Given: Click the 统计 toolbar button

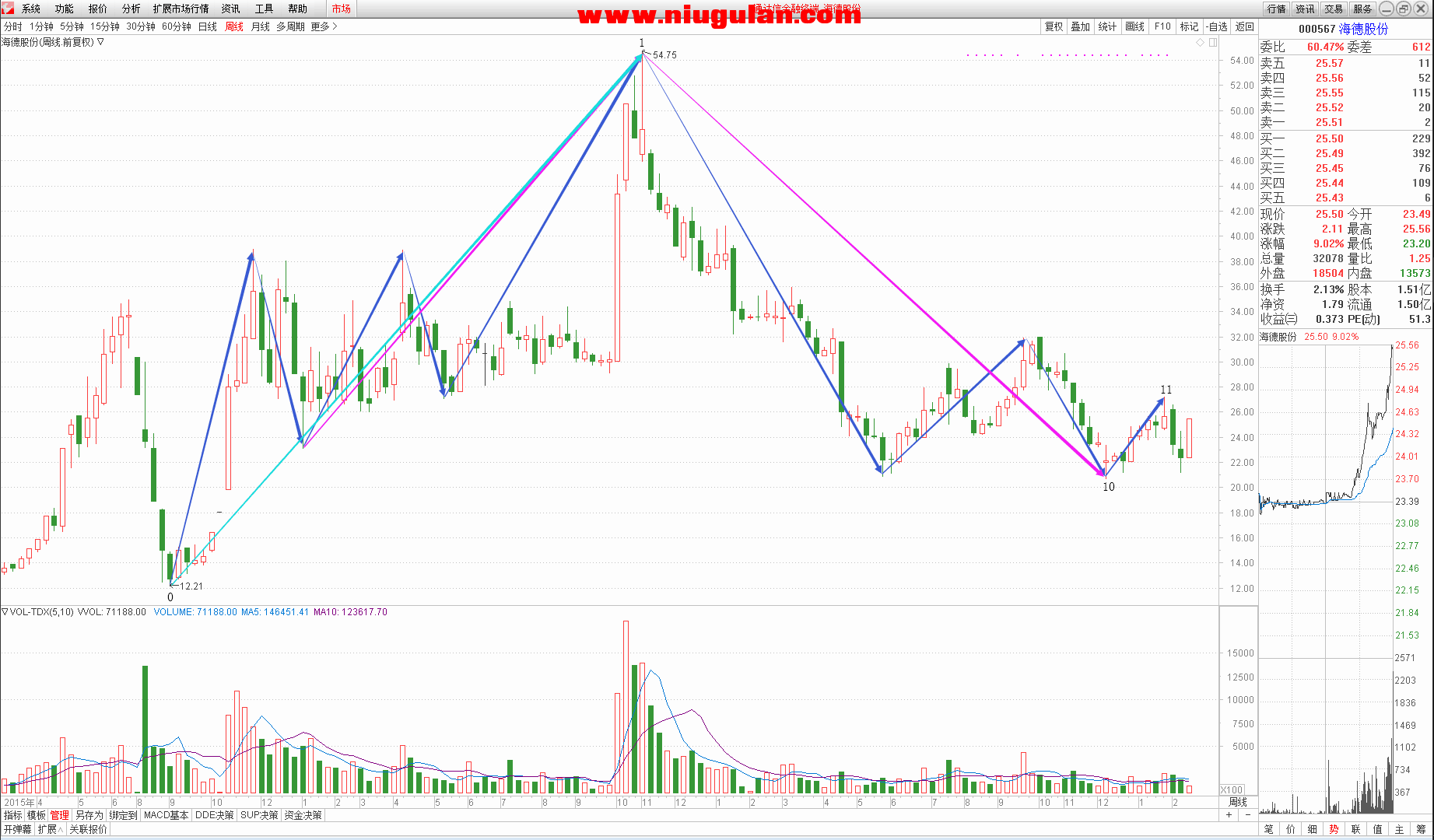Looking at the screenshot, I should pyautogui.click(x=1107, y=26).
